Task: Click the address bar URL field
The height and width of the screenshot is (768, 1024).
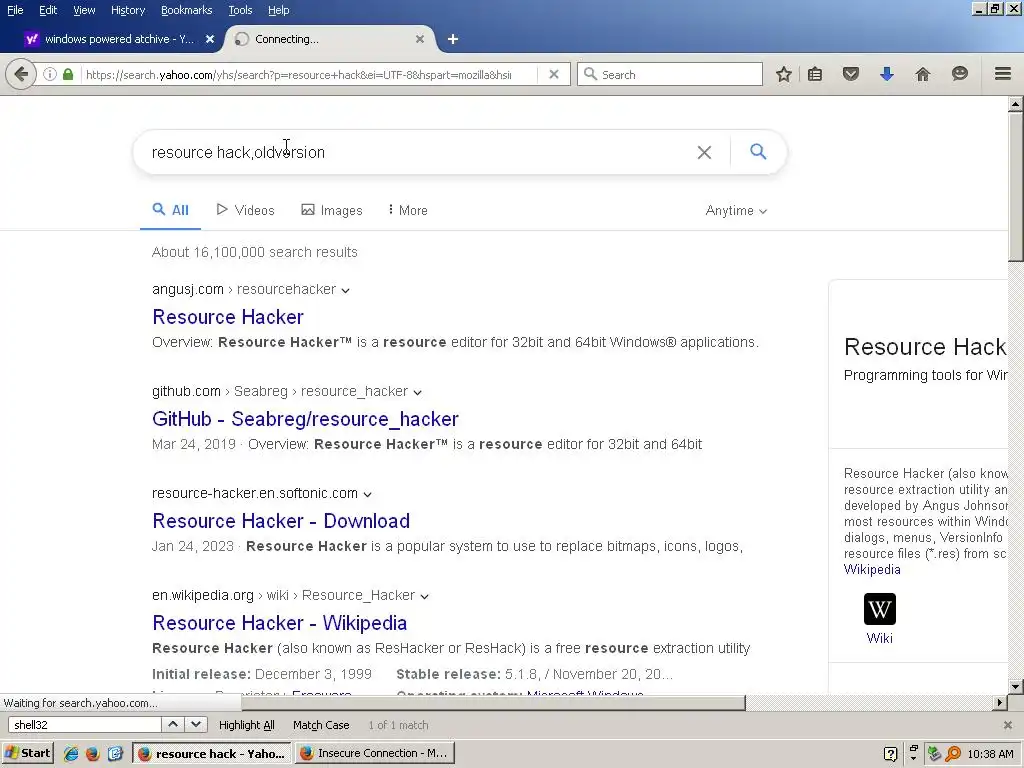Action: [x=298, y=74]
